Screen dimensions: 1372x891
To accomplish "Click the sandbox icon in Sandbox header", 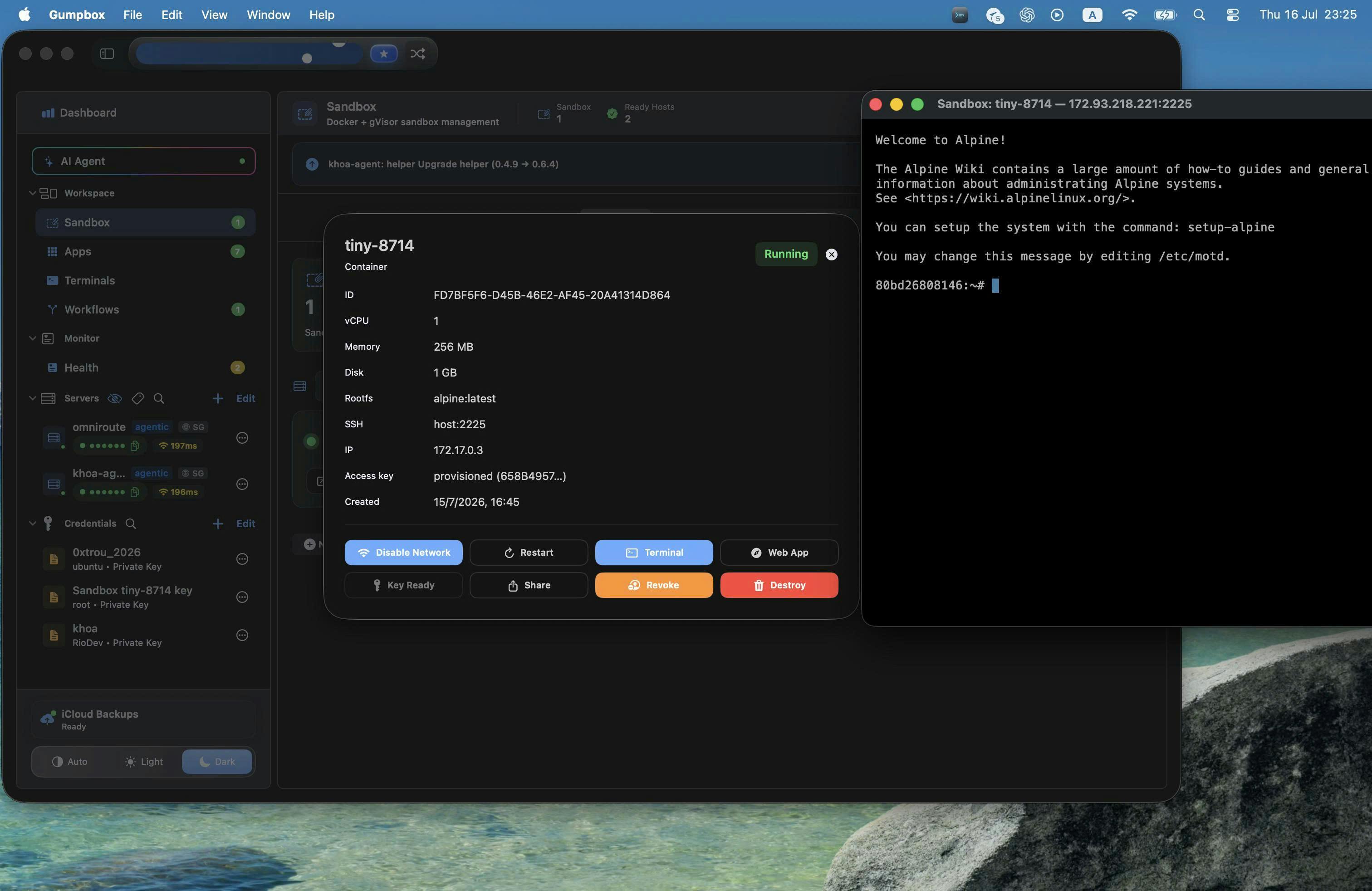I will click(x=305, y=113).
